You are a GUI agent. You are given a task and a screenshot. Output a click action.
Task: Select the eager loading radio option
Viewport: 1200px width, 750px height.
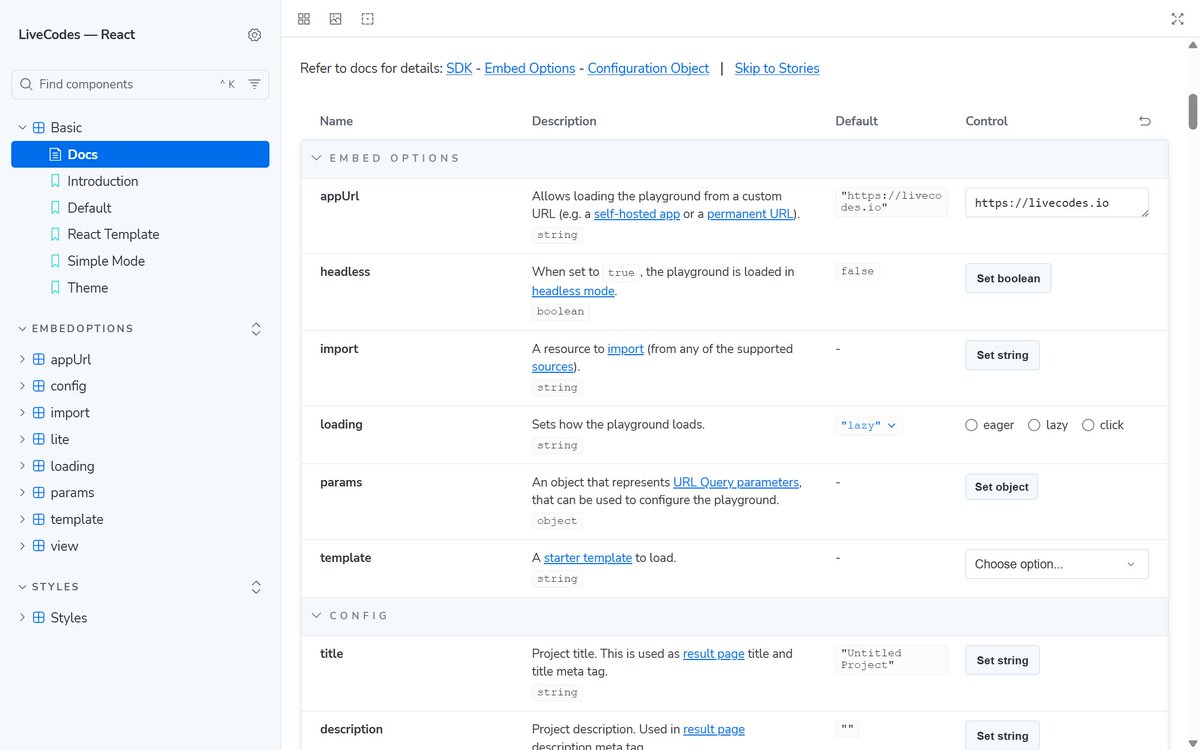[x=971, y=425]
